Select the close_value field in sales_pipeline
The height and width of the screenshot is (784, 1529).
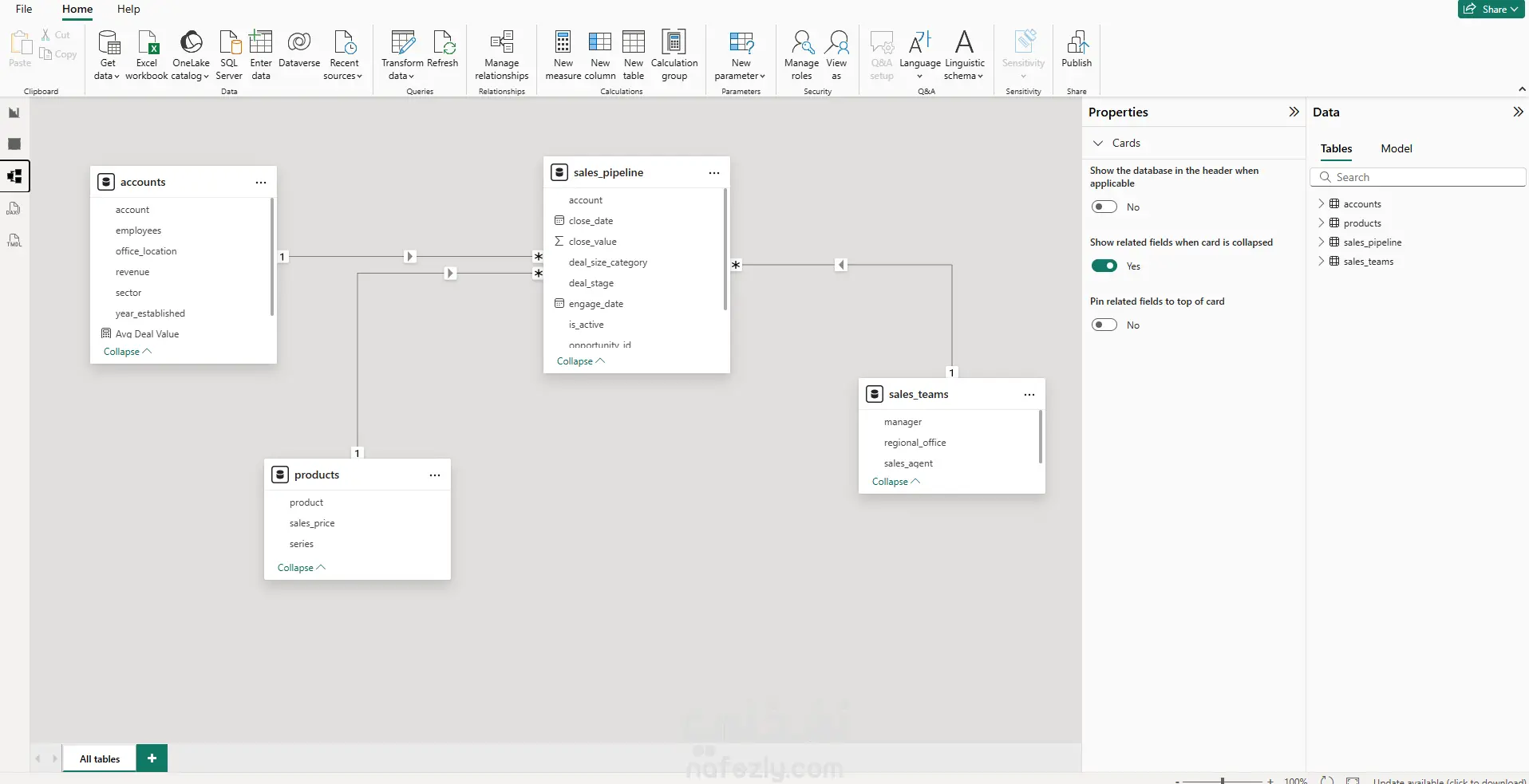(x=592, y=242)
